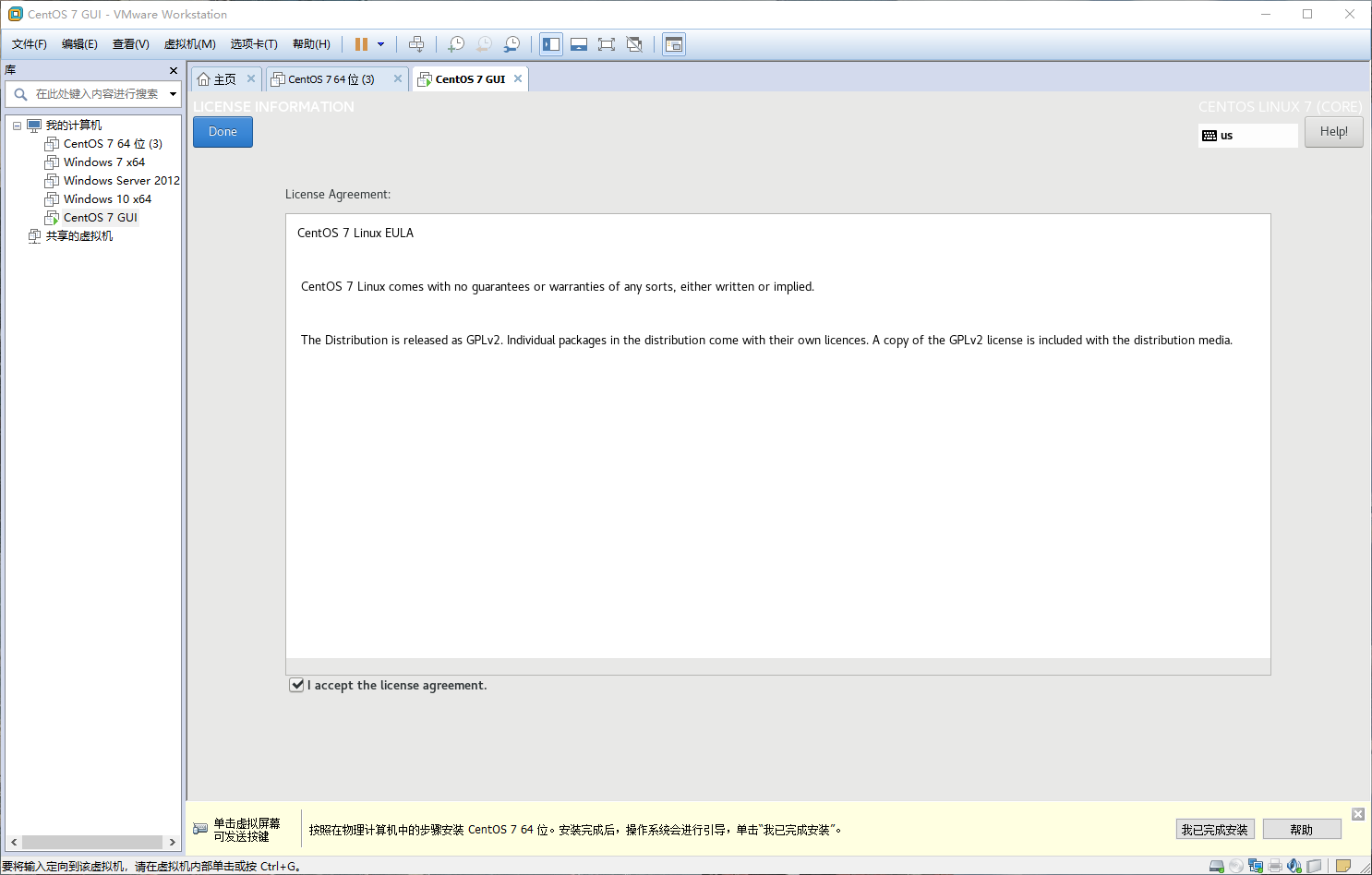
Task: Send Ctrl+Alt+Del to the virtual machine
Action: [x=416, y=44]
